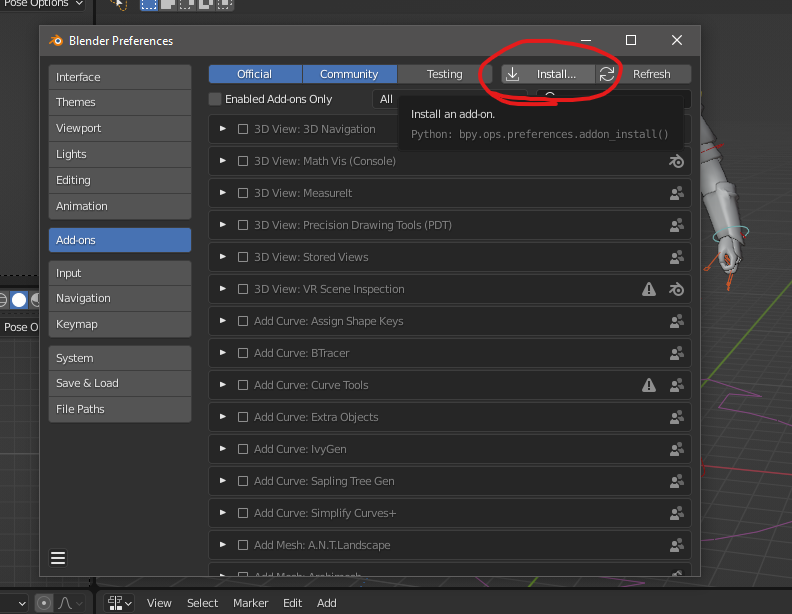
Task: Open the Pose Options dropdown at top
Action: [42, 4]
